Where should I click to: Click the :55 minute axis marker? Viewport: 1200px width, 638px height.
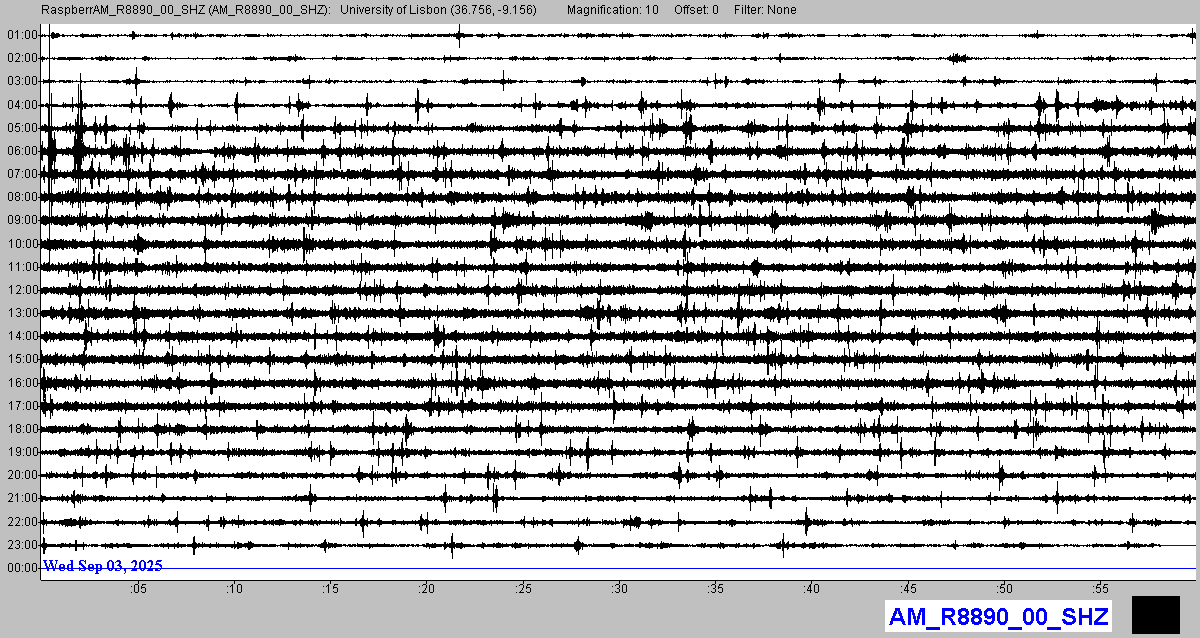click(1100, 589)
